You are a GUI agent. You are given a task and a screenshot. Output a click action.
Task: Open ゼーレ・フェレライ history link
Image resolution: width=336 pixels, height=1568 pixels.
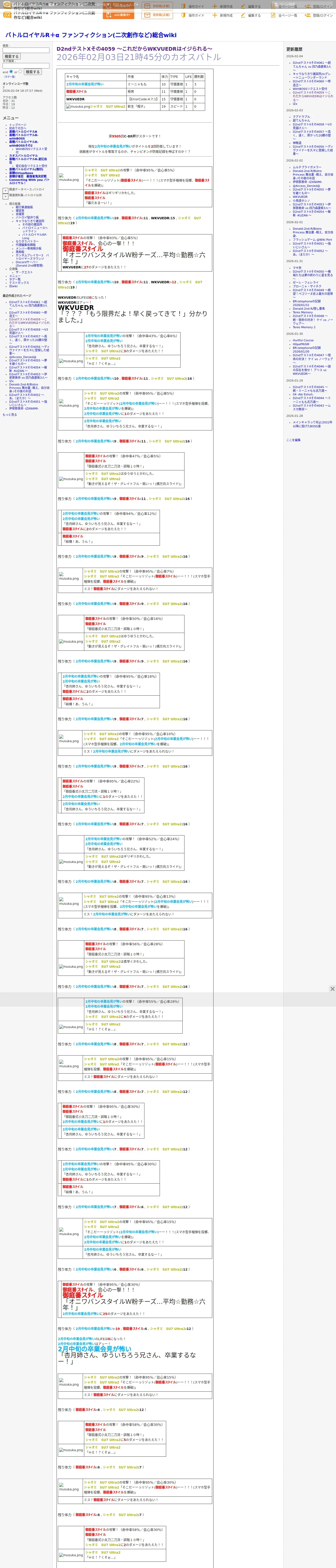305,283
